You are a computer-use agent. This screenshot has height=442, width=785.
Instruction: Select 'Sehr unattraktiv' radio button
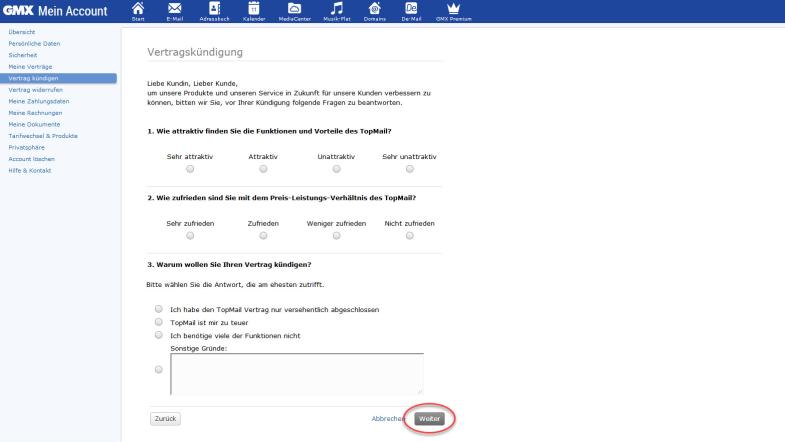410,169
